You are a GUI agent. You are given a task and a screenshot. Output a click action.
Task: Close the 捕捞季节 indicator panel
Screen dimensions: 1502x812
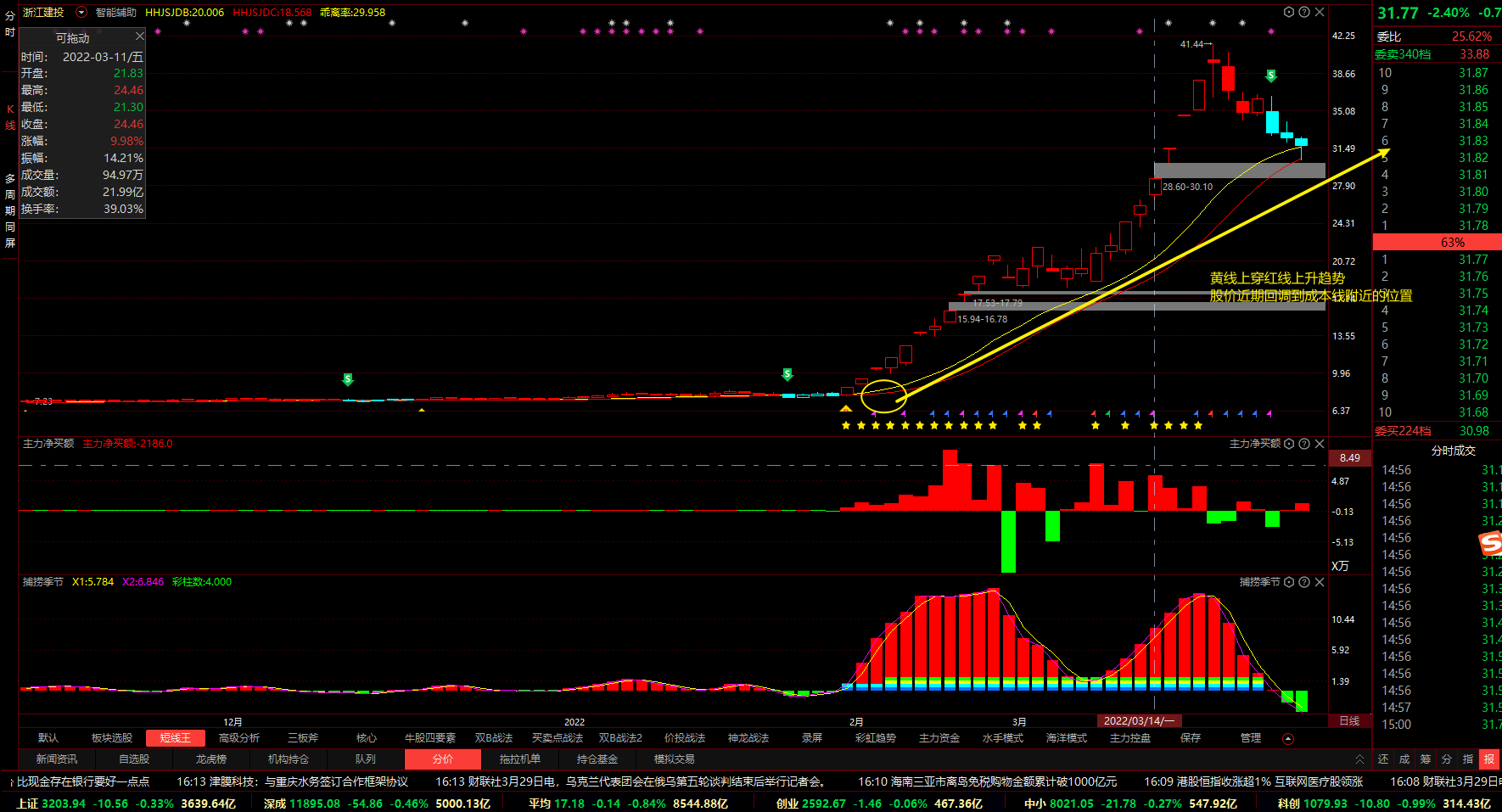[1320, 582]
